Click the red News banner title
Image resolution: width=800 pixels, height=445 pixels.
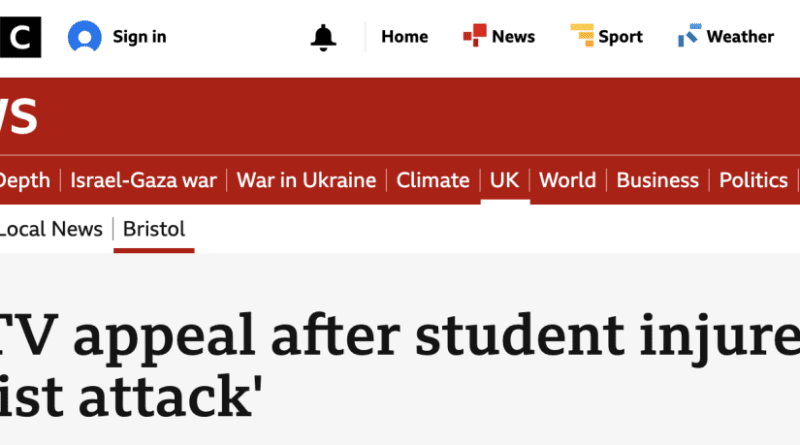coord(18,117)
